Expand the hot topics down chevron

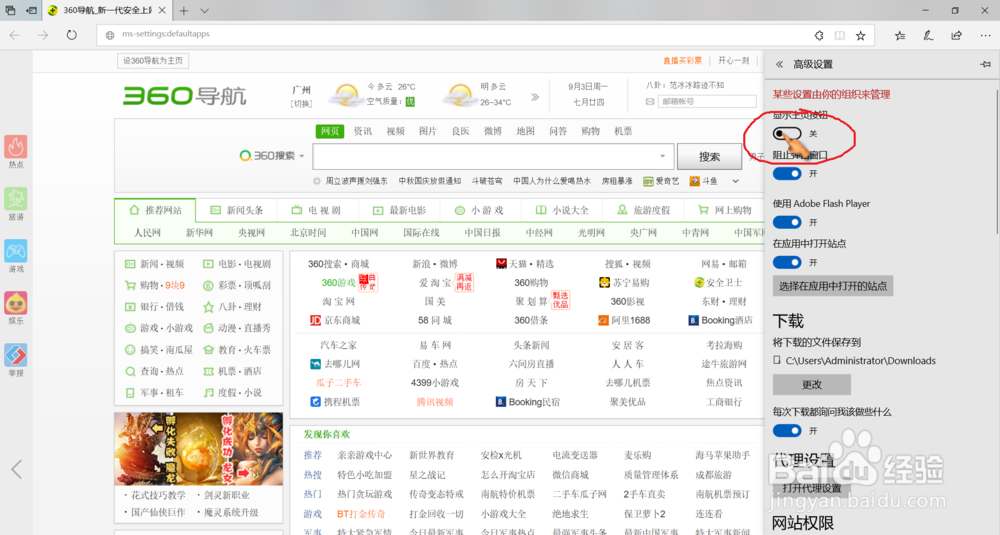pos(735,182)
